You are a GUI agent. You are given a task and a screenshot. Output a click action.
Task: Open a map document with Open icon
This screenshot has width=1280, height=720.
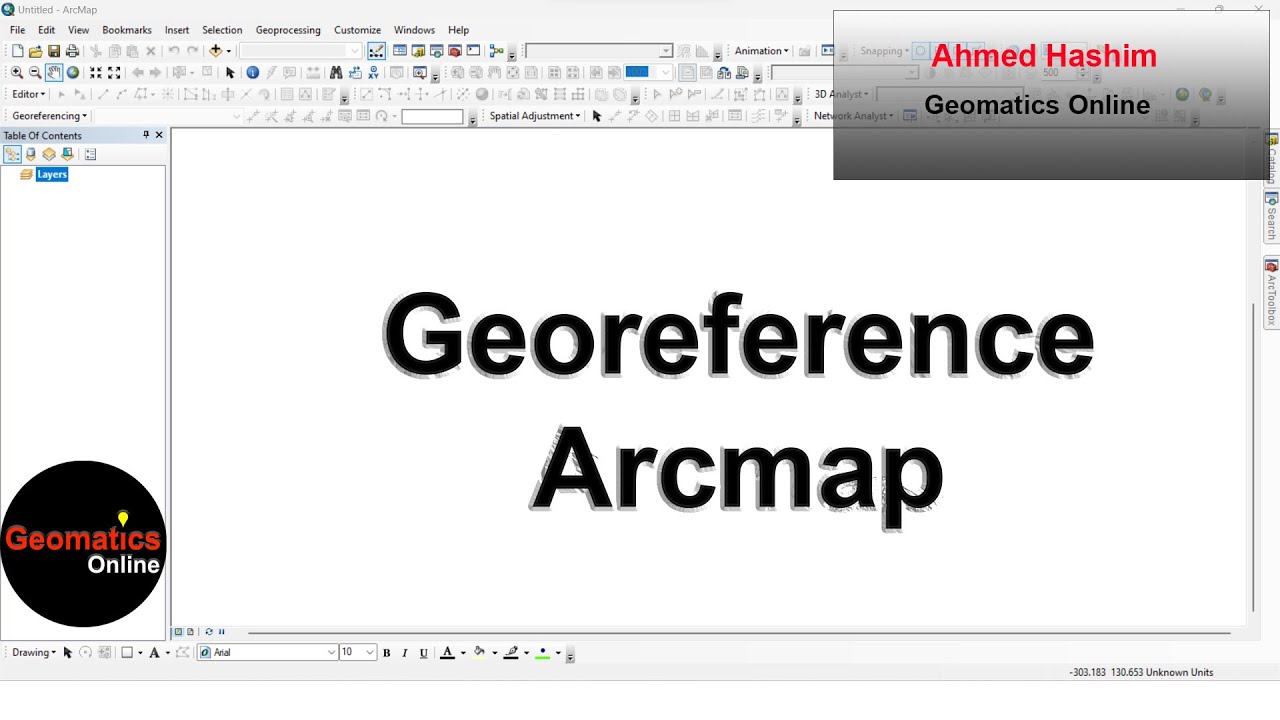pyautogui.click(x=36, y=51)
